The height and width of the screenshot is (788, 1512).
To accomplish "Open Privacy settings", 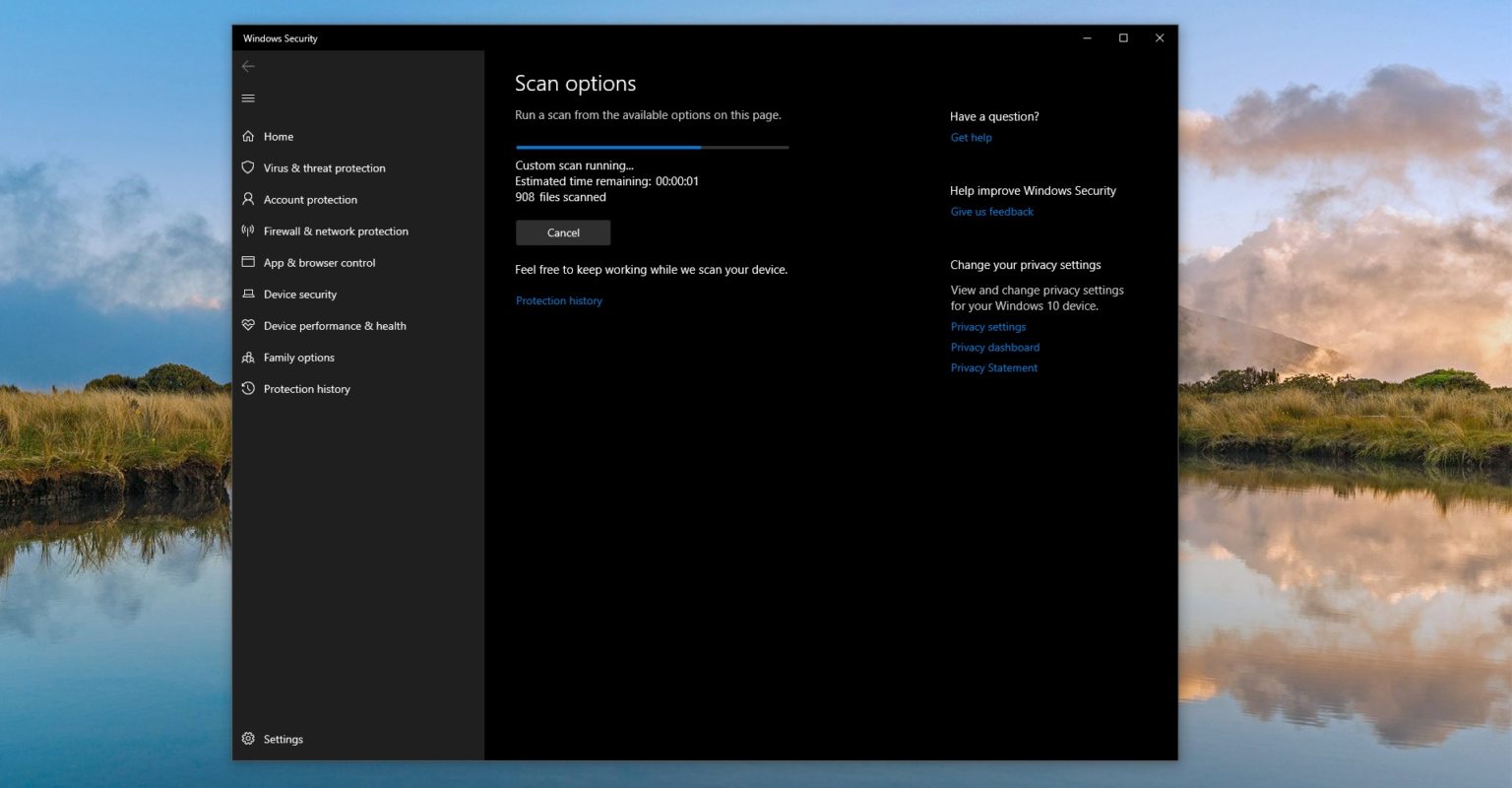I will click(x=988, y=326).
